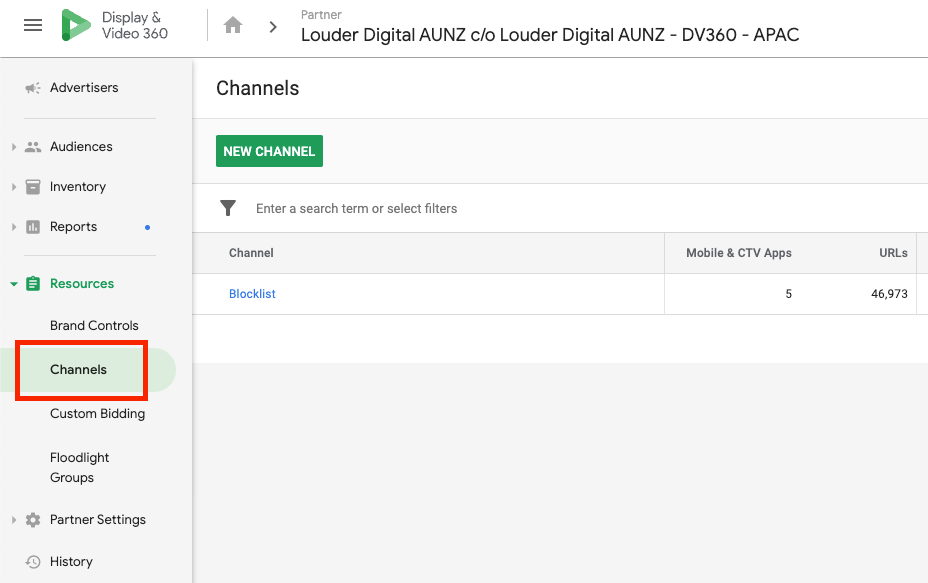This screenshot has height=583, width=928.
Task: Click the Channels page heading
Action: point(257,88)
